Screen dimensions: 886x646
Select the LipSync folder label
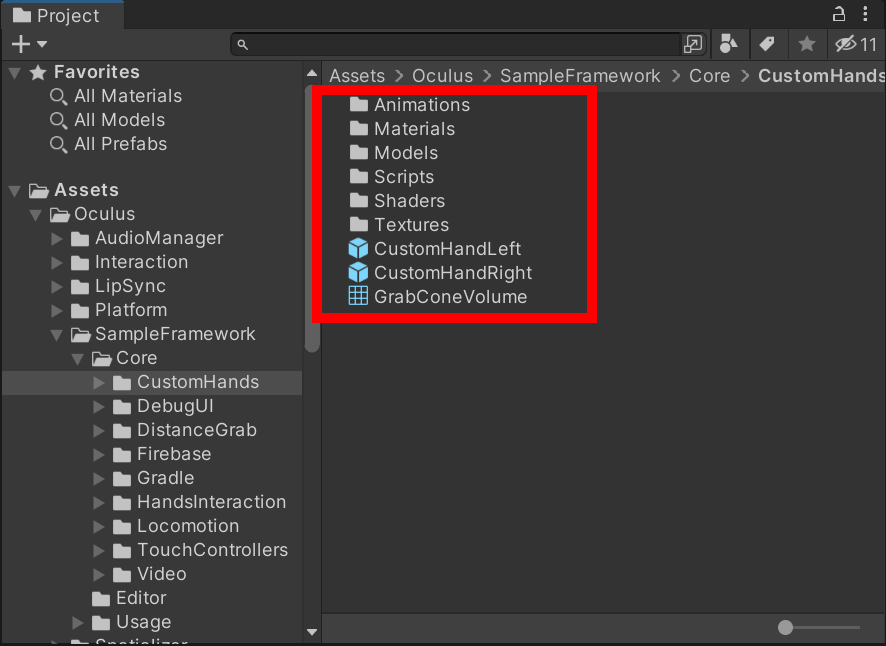[130, 287]
